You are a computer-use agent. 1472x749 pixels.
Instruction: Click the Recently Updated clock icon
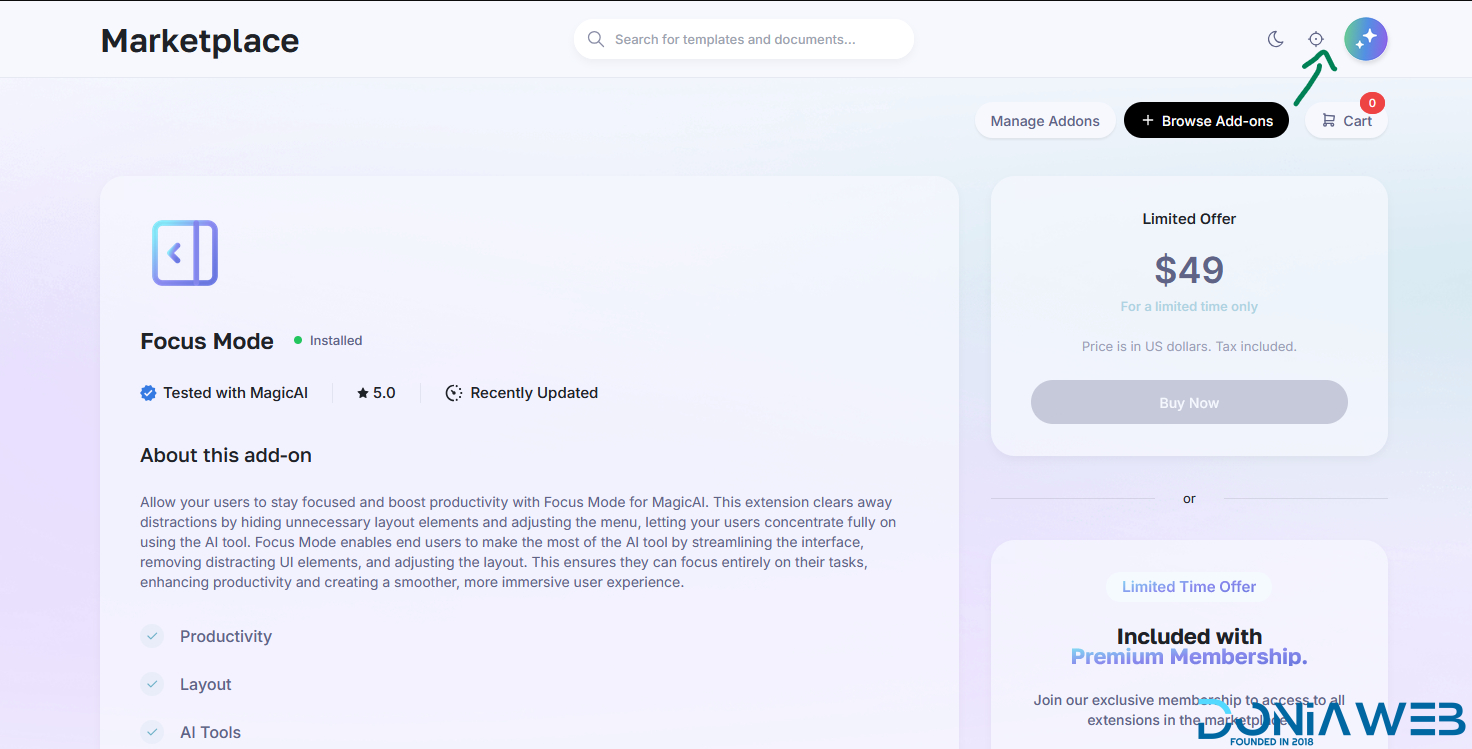[x=454, y=393]
